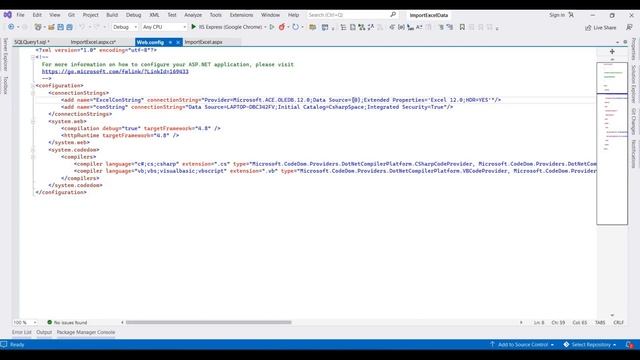640x360 pixels.
Task: Open the Analyze menu
Action: [x=193, y=15]
